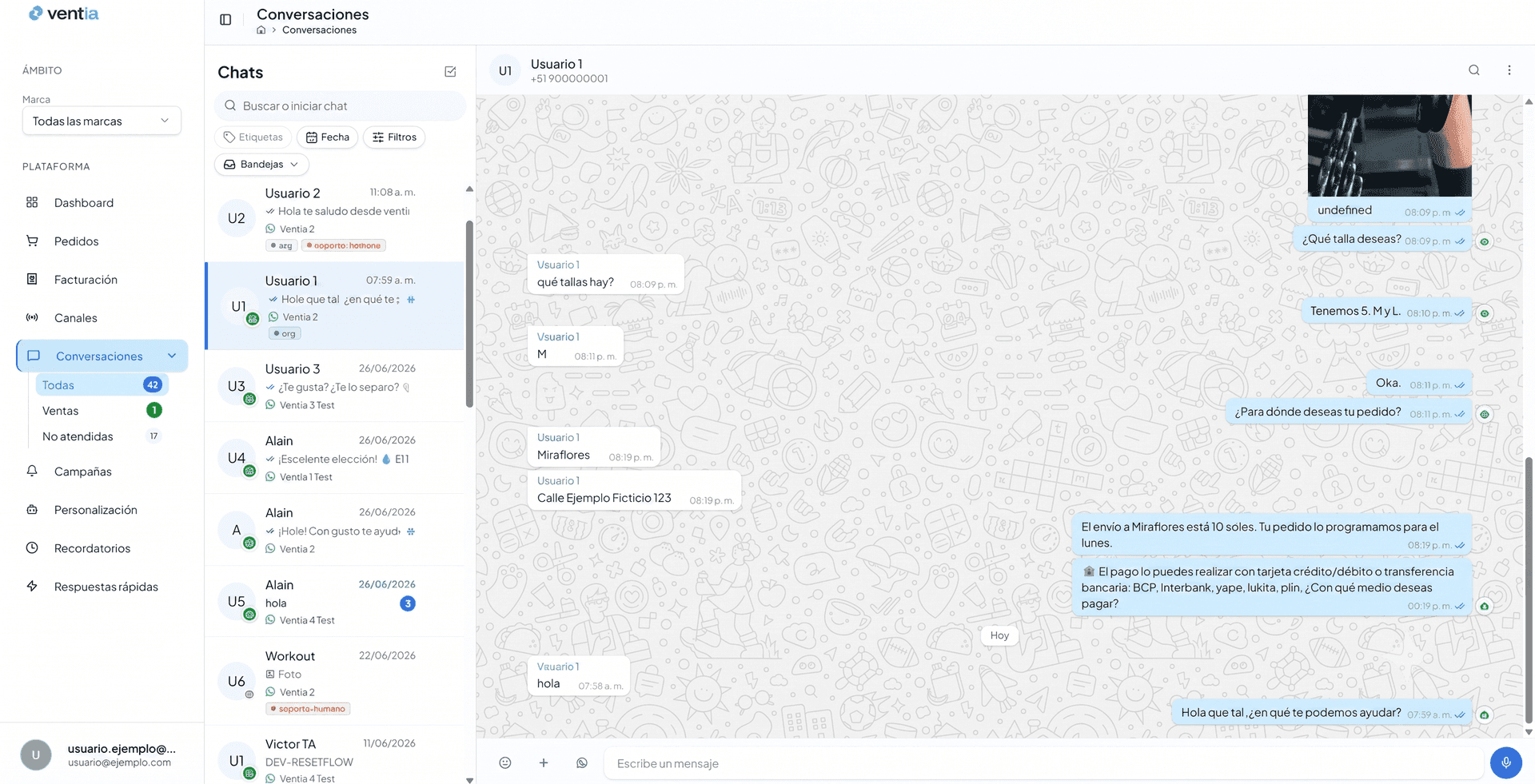Click the eye icon beside ¿Qué talla deseas?
1535x784 pixels.
1485,242
